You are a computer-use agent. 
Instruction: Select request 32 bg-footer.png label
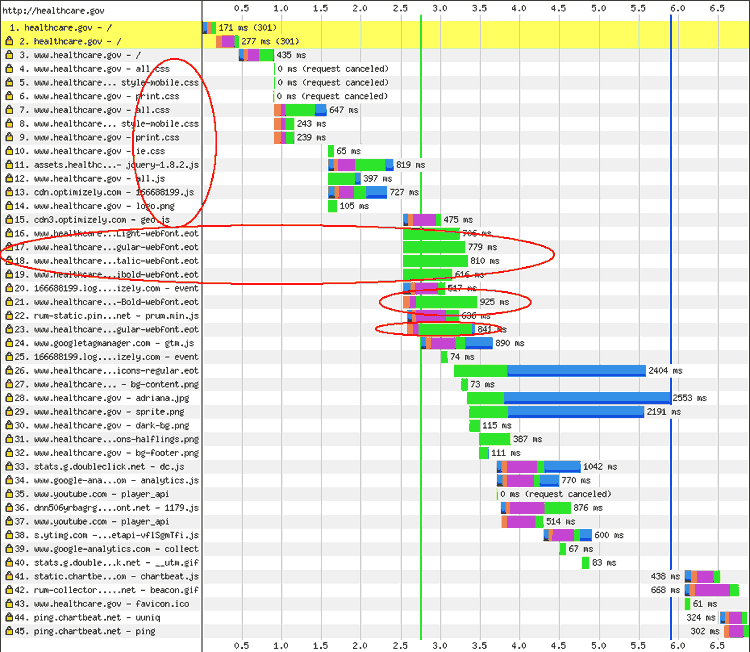(107, 453)
